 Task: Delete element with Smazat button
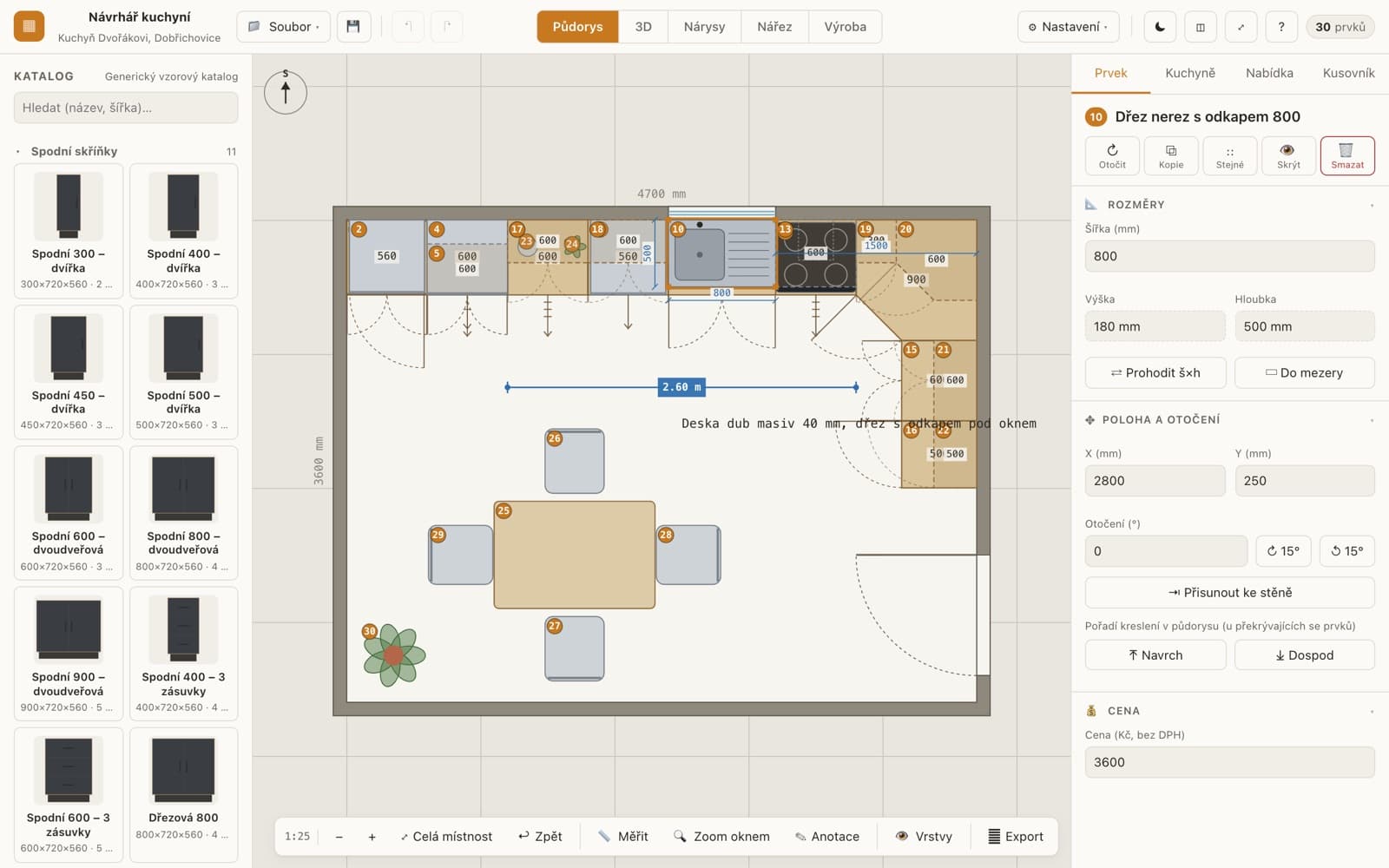1347,156
